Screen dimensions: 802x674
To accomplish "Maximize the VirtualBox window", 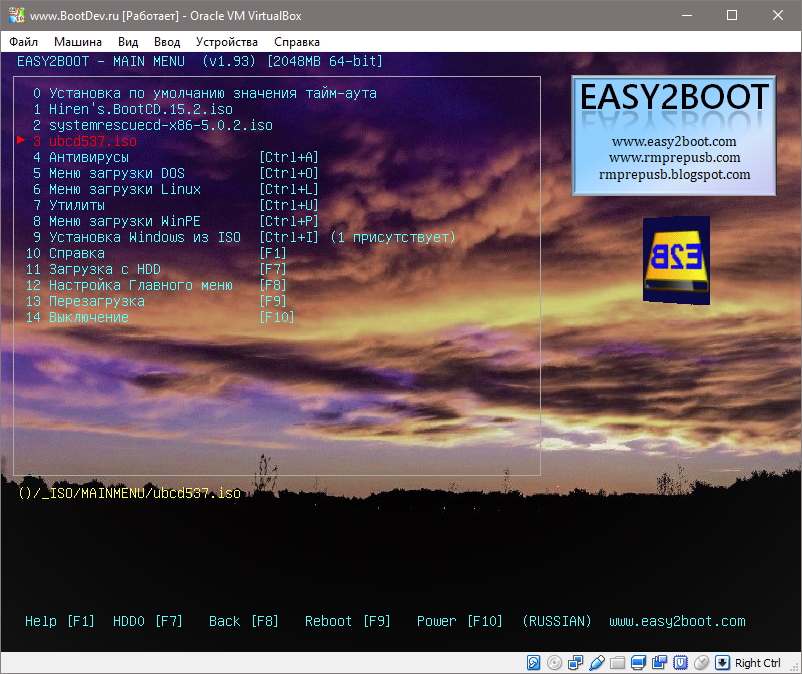I will tap(732, 15).
